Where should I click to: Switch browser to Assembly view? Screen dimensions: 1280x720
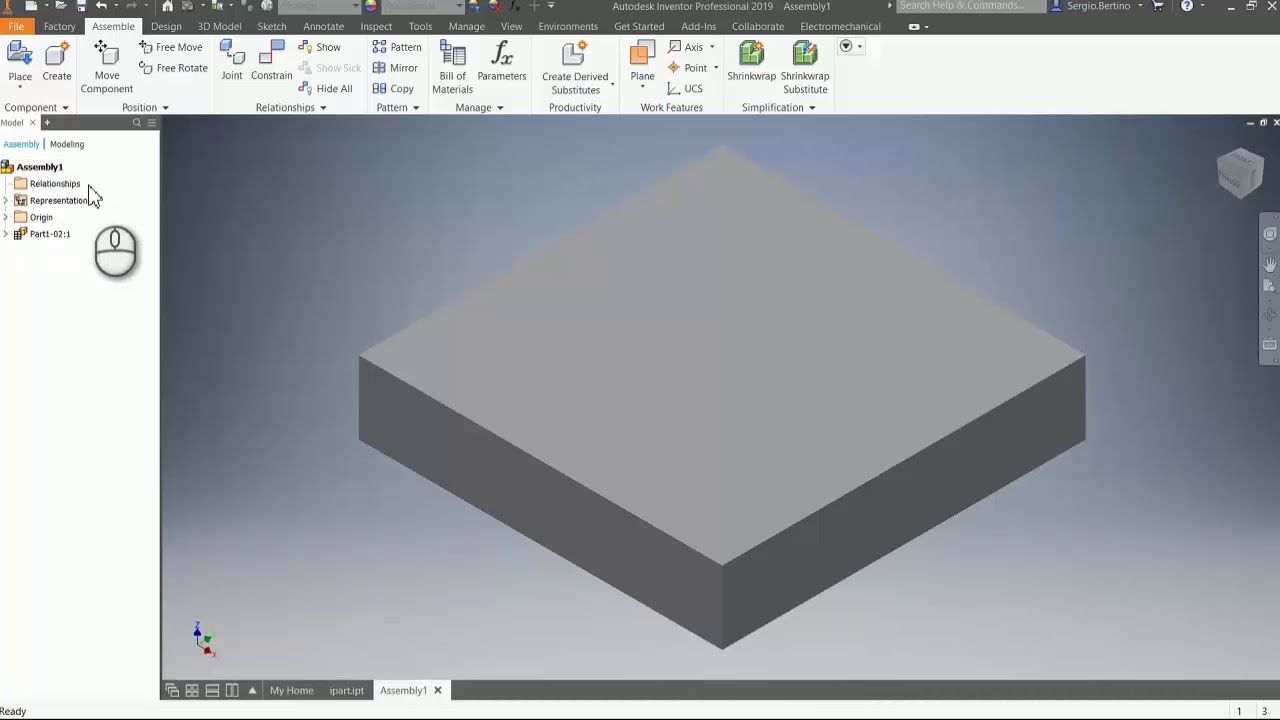tap(21, 145)
